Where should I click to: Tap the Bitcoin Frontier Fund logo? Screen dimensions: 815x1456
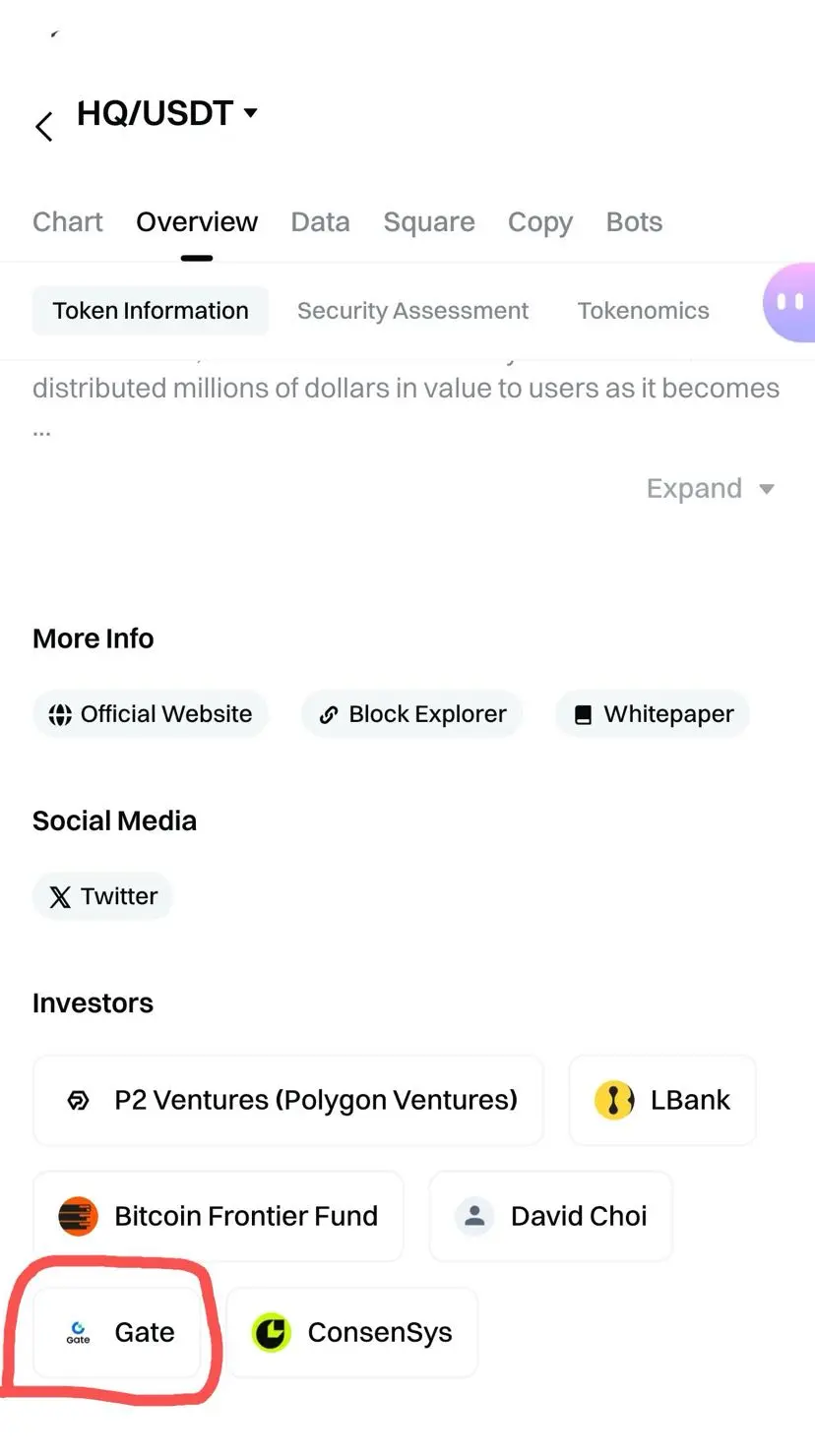tap(78, 1216)
